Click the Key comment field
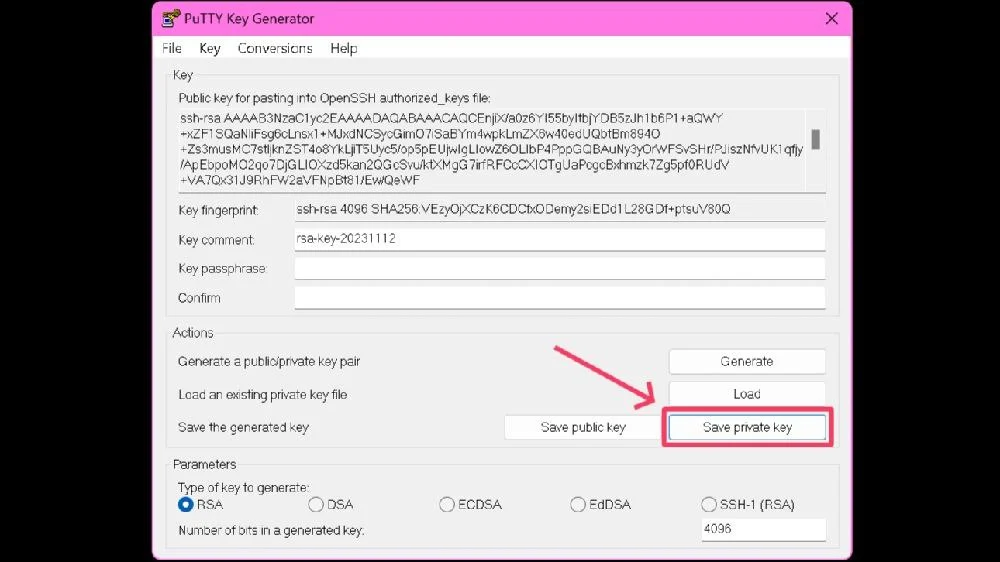 pos(559,239)
